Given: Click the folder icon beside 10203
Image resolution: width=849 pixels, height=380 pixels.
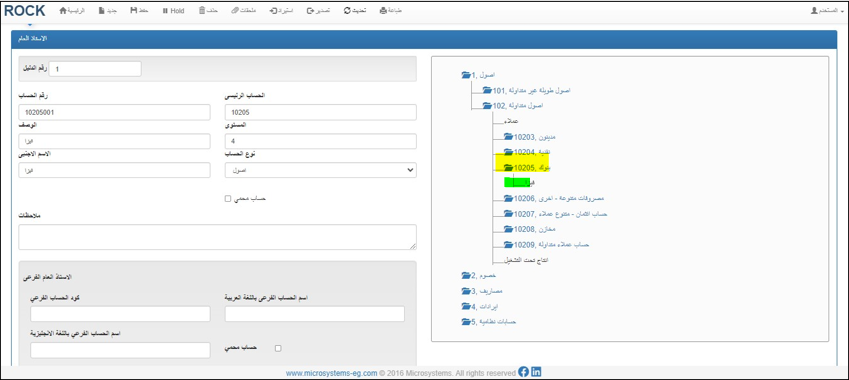Looking at the screenshot, I should tap(508, 136).
